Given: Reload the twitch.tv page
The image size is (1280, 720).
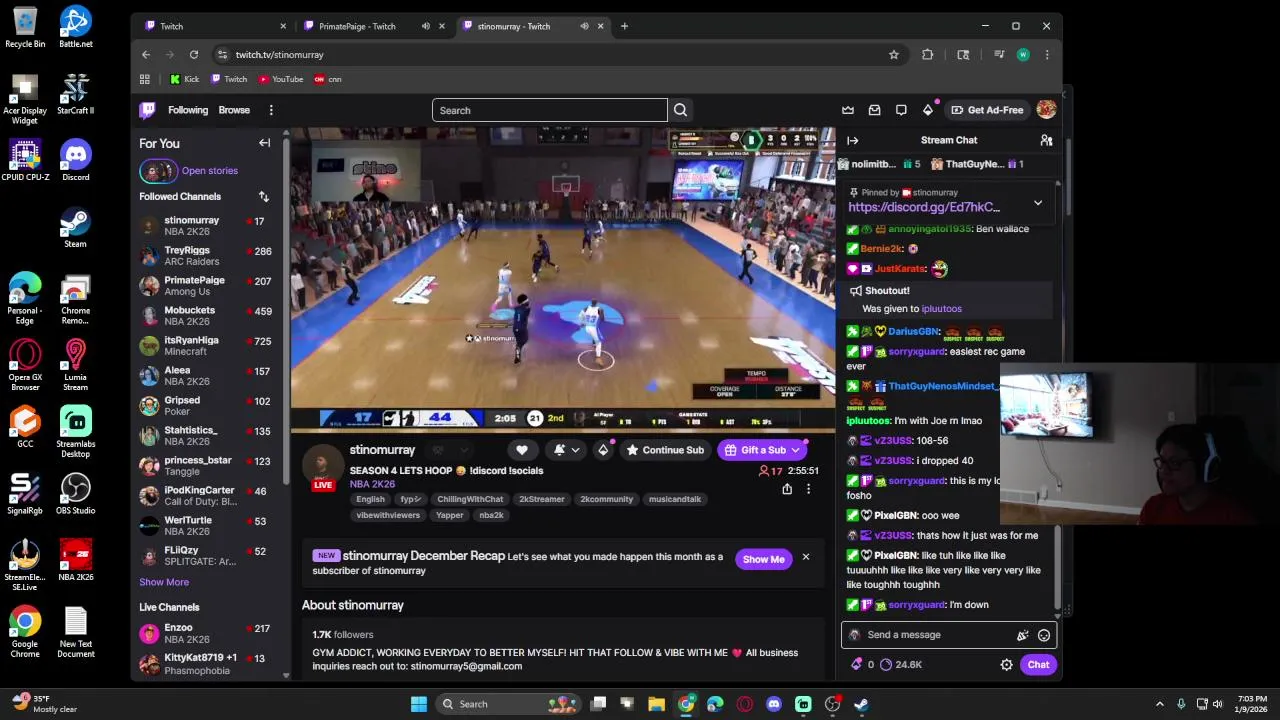Looking at the screenshot, I should coord(194,55).
